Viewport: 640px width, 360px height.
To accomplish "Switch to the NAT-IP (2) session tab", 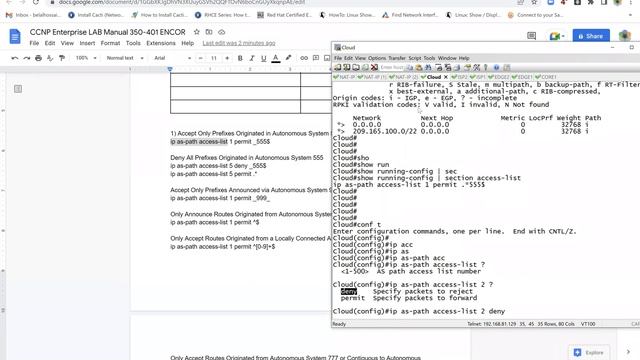I will point(404,77).
